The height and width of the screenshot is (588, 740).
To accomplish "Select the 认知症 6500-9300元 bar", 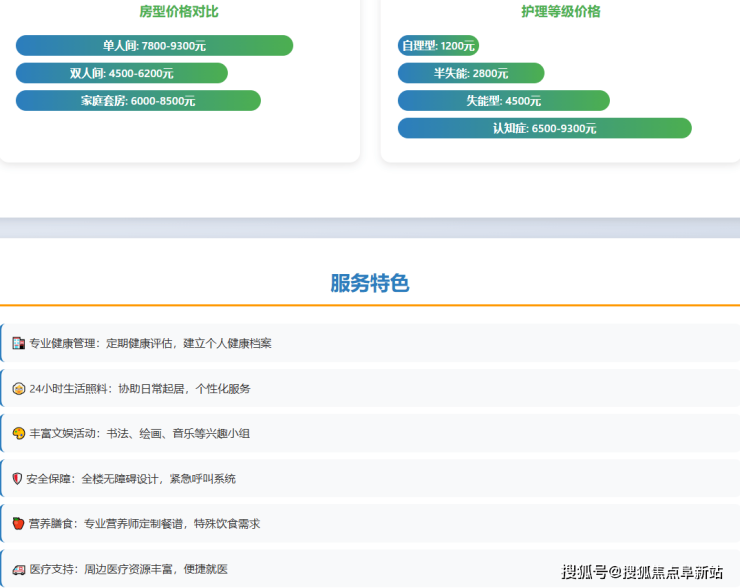I will (x=544, y=128).
